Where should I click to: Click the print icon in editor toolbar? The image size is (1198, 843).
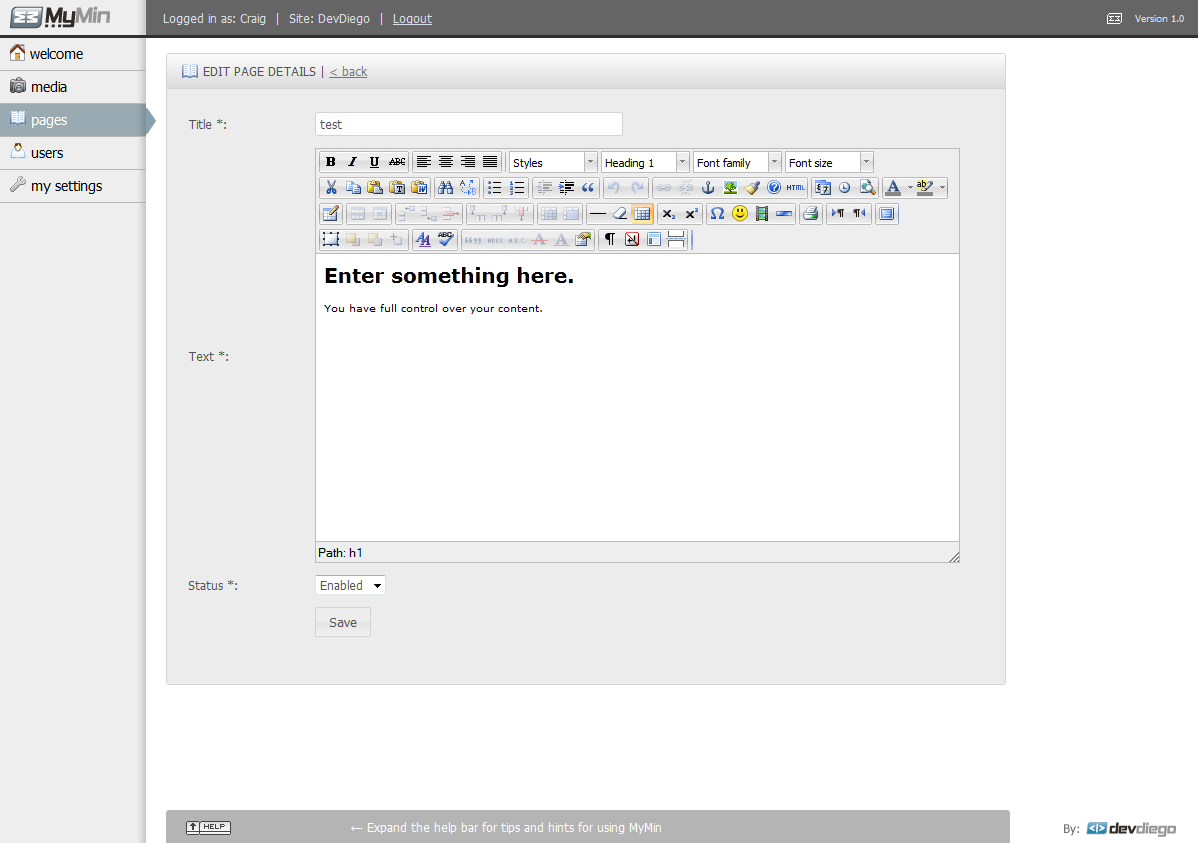click(x=810, y=213)
